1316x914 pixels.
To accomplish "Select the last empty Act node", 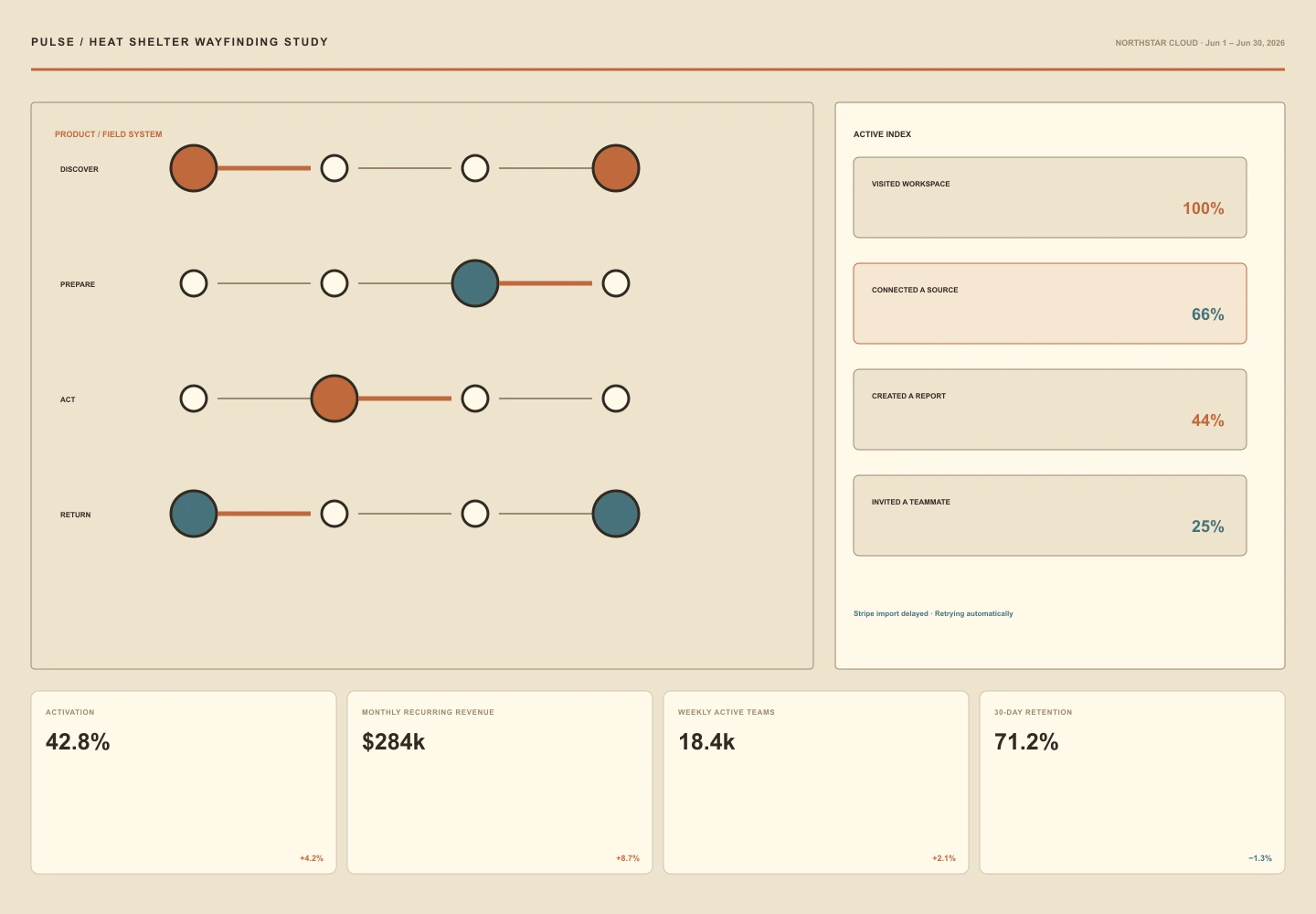I will point(616,399).
